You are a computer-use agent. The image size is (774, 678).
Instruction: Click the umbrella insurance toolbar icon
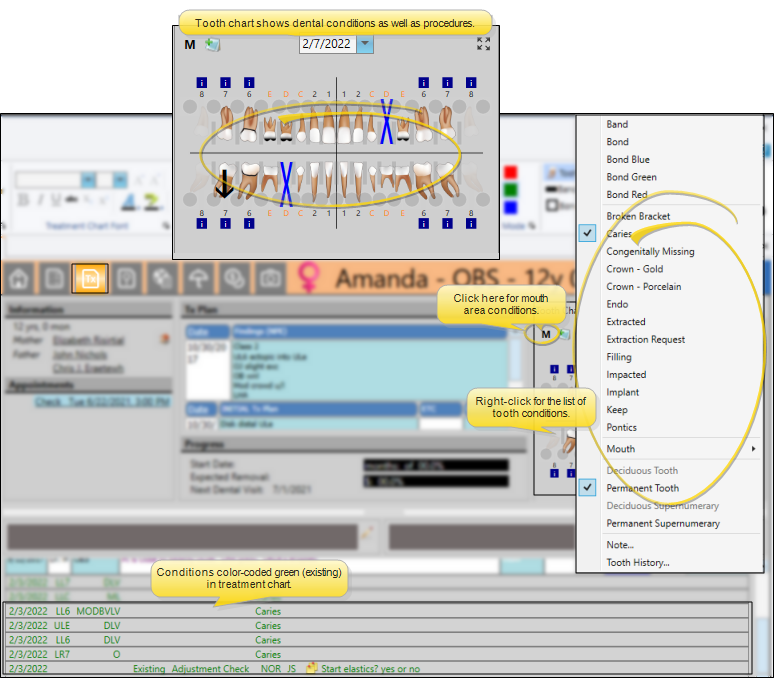pos(198,279)
